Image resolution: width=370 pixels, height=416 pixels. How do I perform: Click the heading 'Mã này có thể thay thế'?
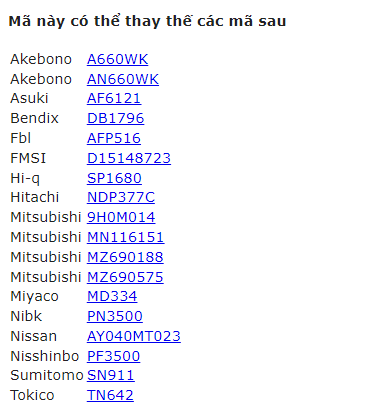click(101, 21)
